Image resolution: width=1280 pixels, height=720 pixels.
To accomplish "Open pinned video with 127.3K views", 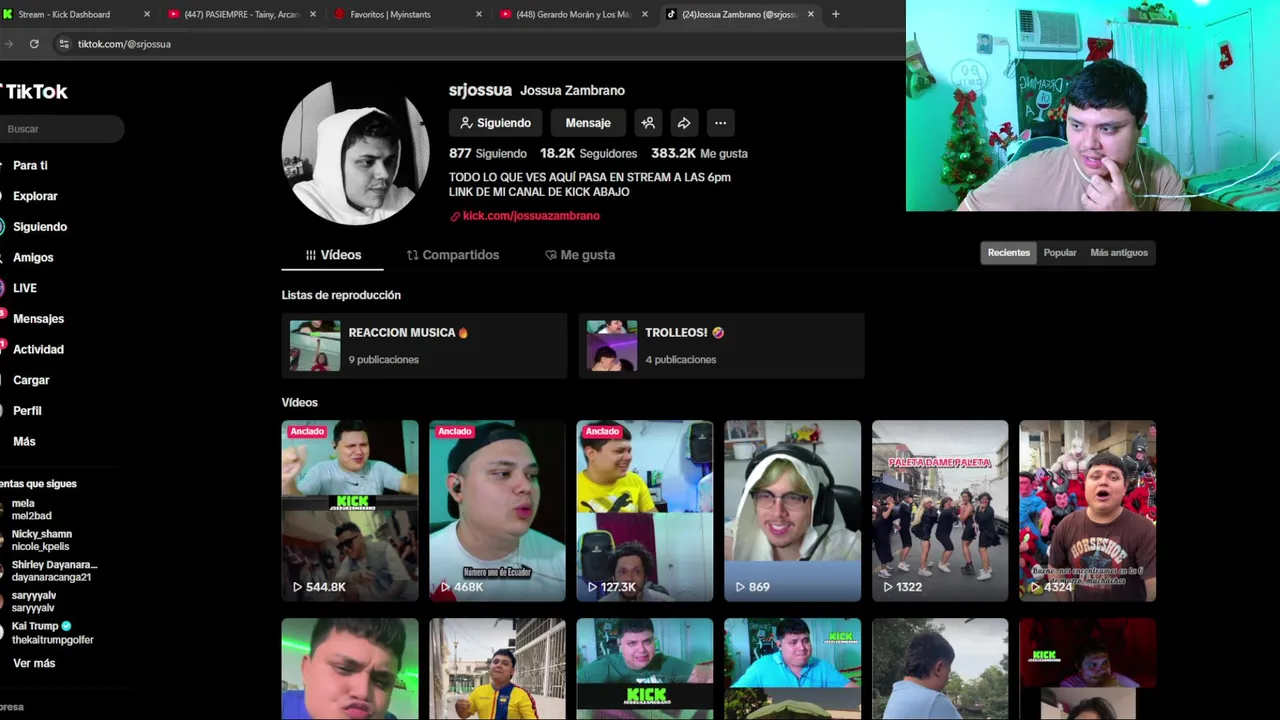I will [645, 511].
